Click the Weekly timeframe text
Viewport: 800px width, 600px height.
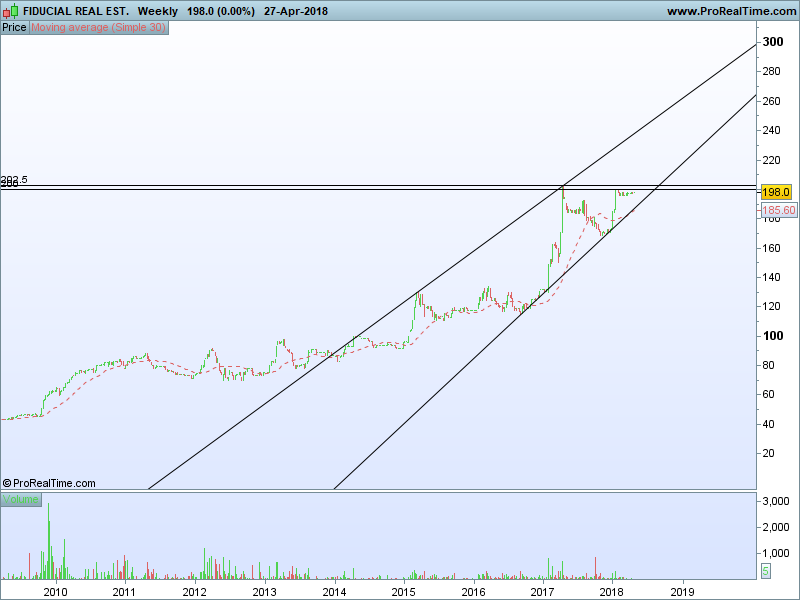[158, 11]
